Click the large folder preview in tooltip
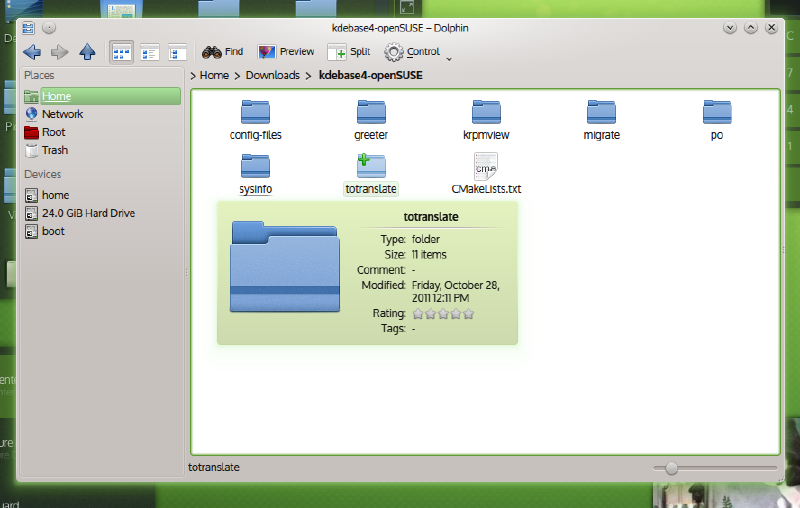The height and width of the screenshot is (508, 800). click(285, 266)
